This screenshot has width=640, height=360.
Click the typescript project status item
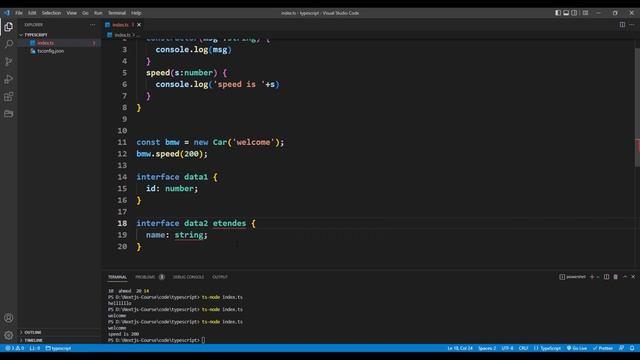pos(58,348)
